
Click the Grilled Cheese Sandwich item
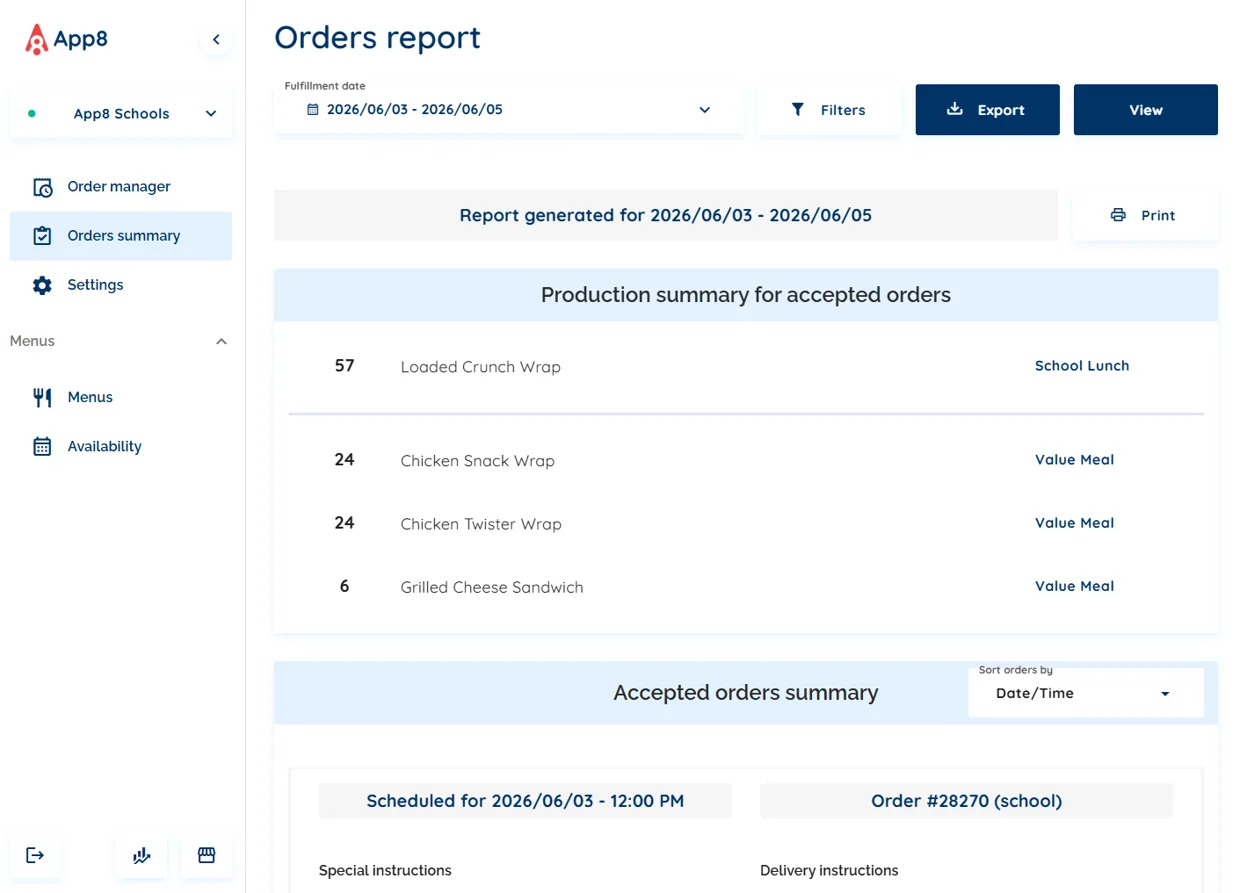point(491,587)
